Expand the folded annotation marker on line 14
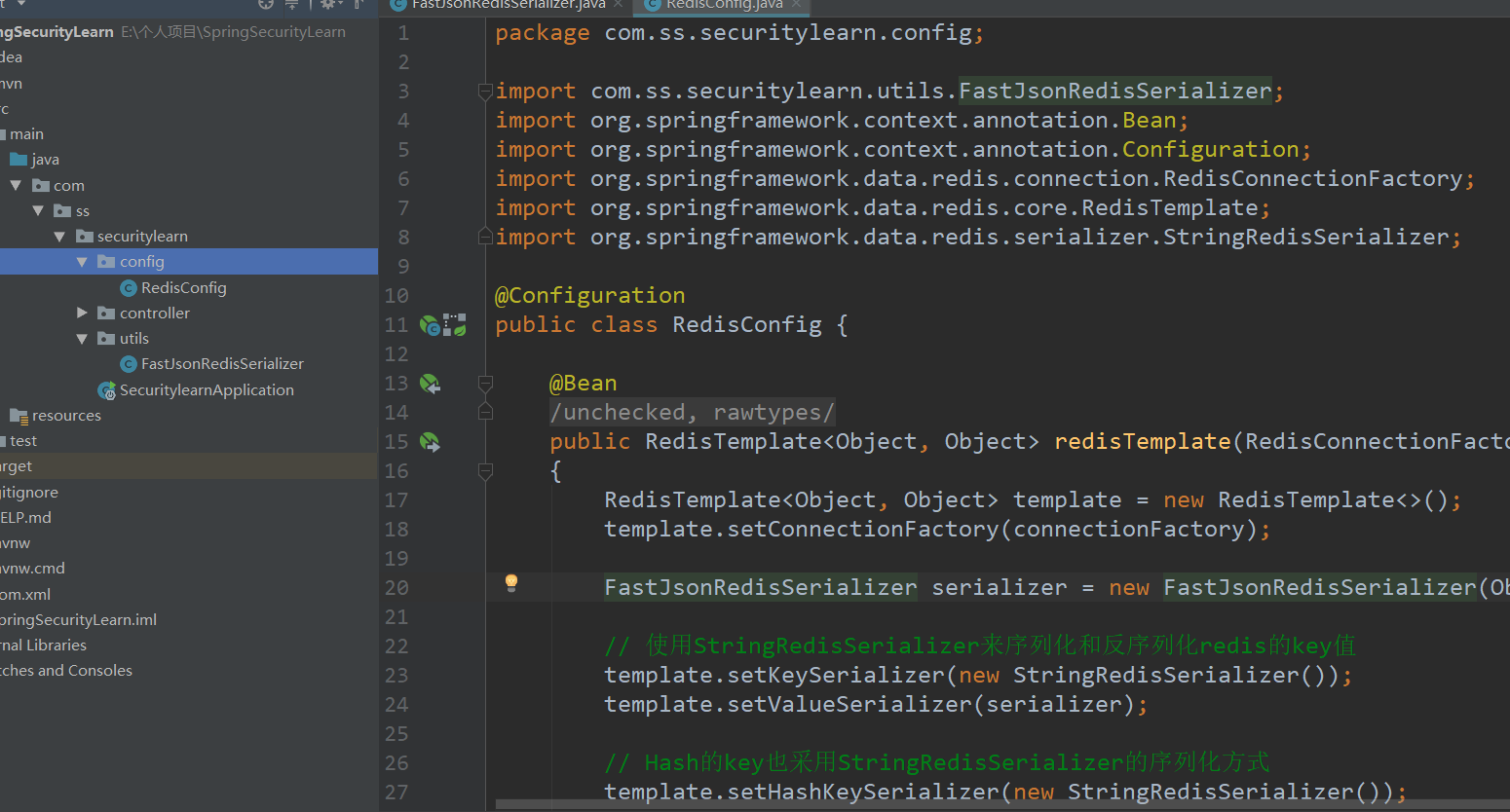This screenshot has width=1510, height=812. (x=485, y=412)
